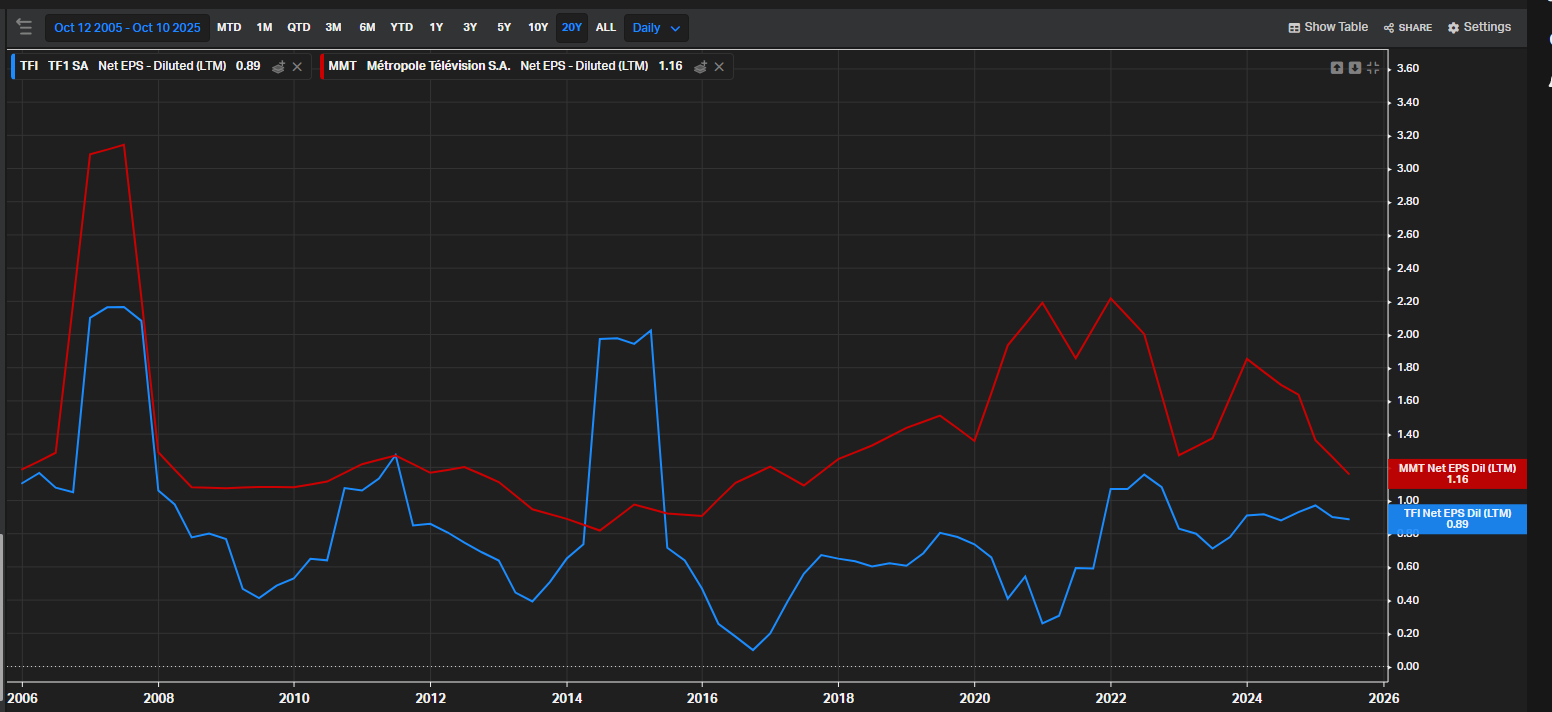Screen dimensions: 1552x712
Task: Select the ALL time range
Action: pos(606,27)
